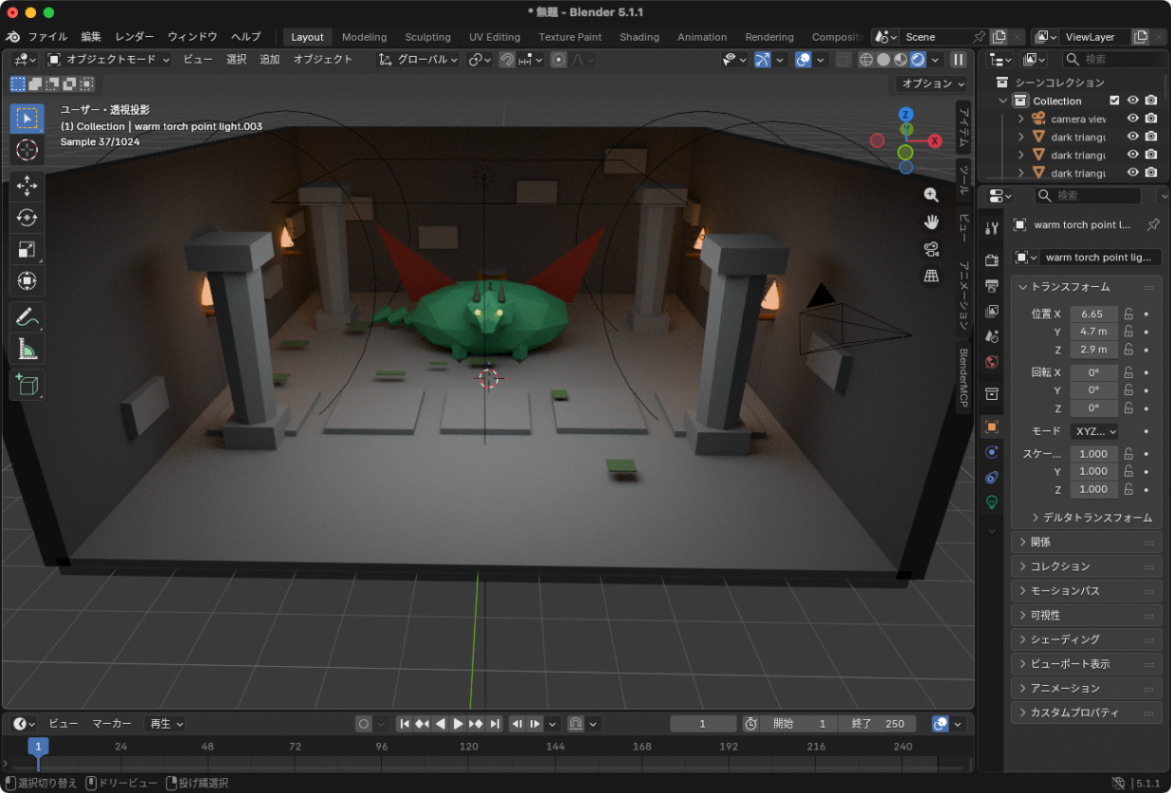Open the File menu
Viewport: 1171px width, 793px height.
[48, 37]
